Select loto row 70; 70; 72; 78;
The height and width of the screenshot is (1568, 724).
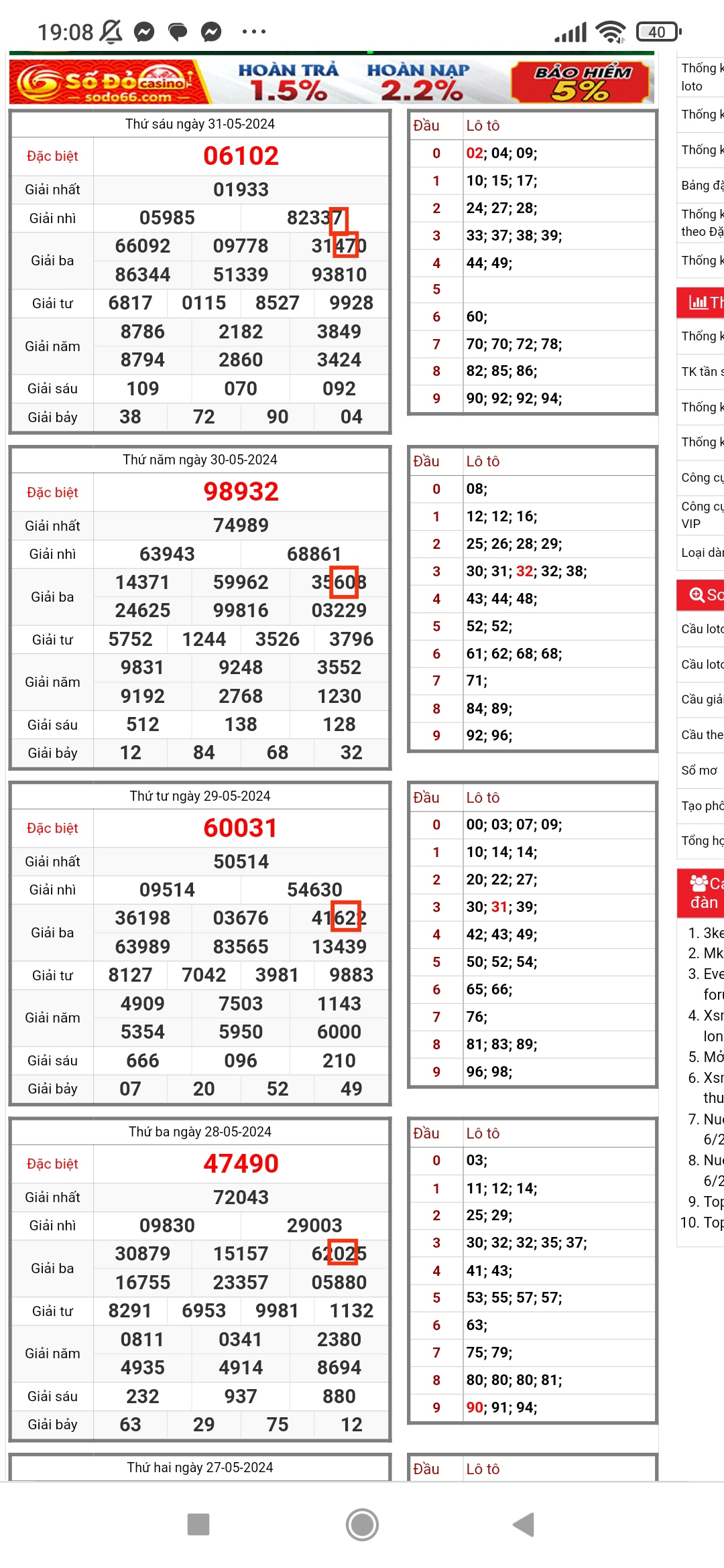(x=514, y=344)
